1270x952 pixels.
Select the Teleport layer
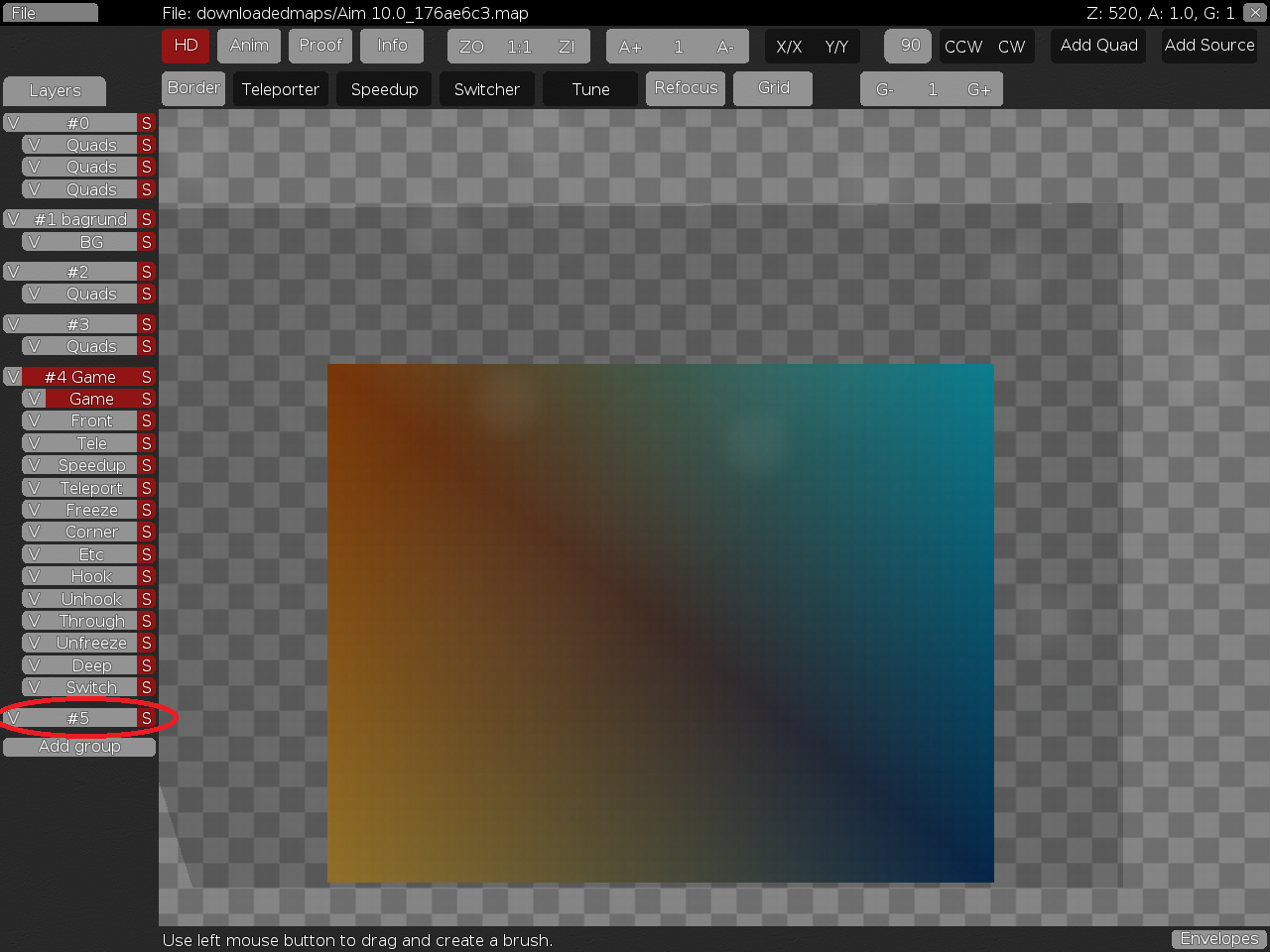point(91,488)
